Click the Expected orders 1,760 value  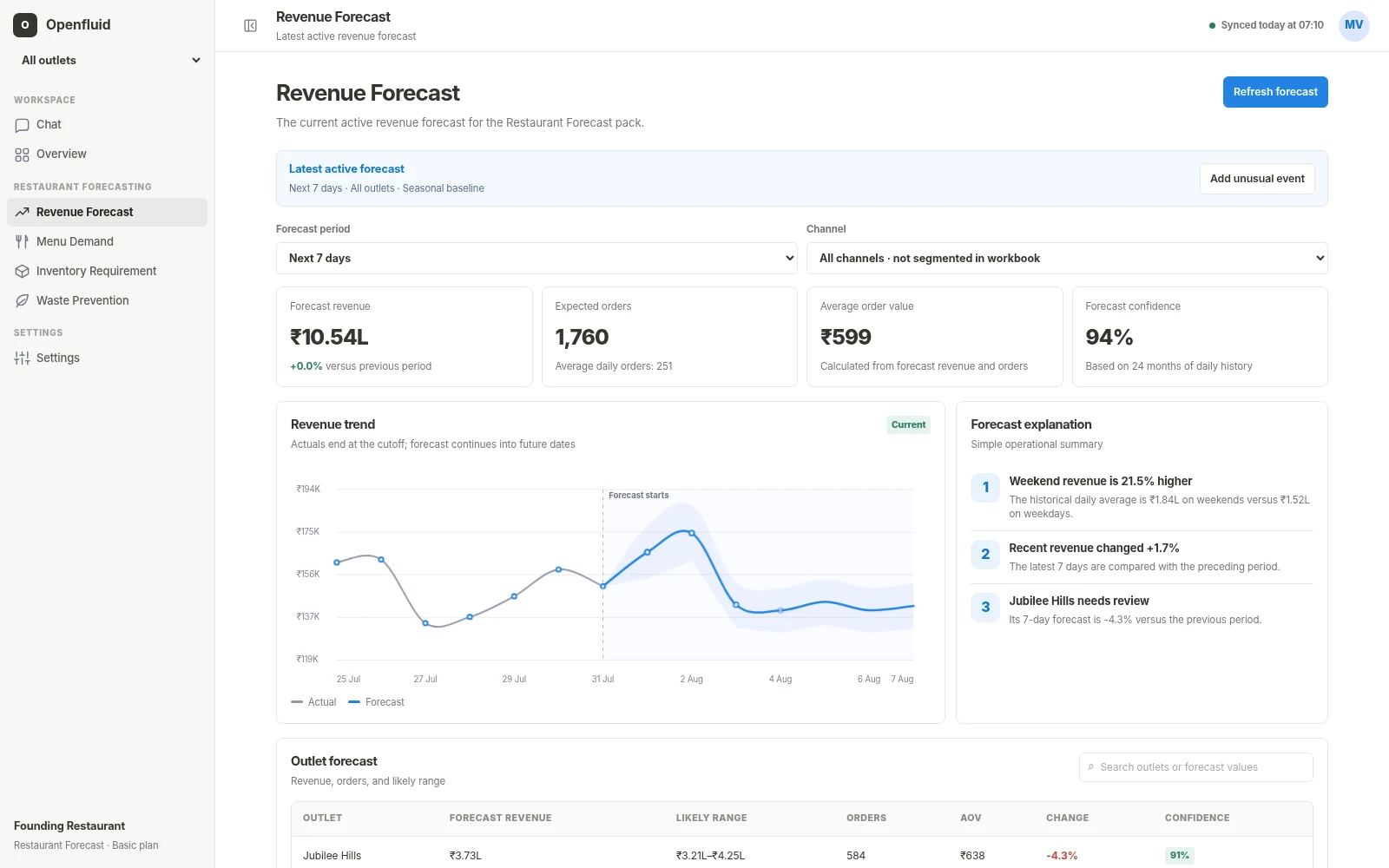coord(582,337)
